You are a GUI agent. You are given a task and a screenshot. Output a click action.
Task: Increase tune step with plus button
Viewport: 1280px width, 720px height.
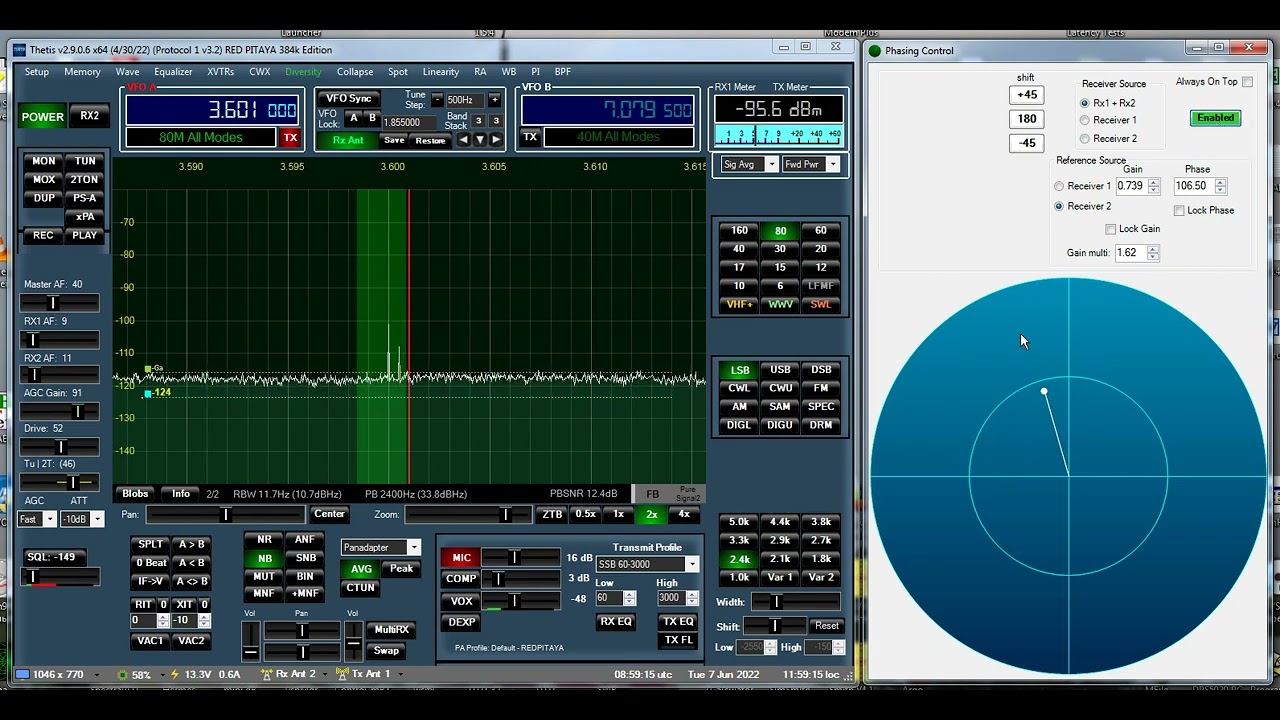point(494,100)
